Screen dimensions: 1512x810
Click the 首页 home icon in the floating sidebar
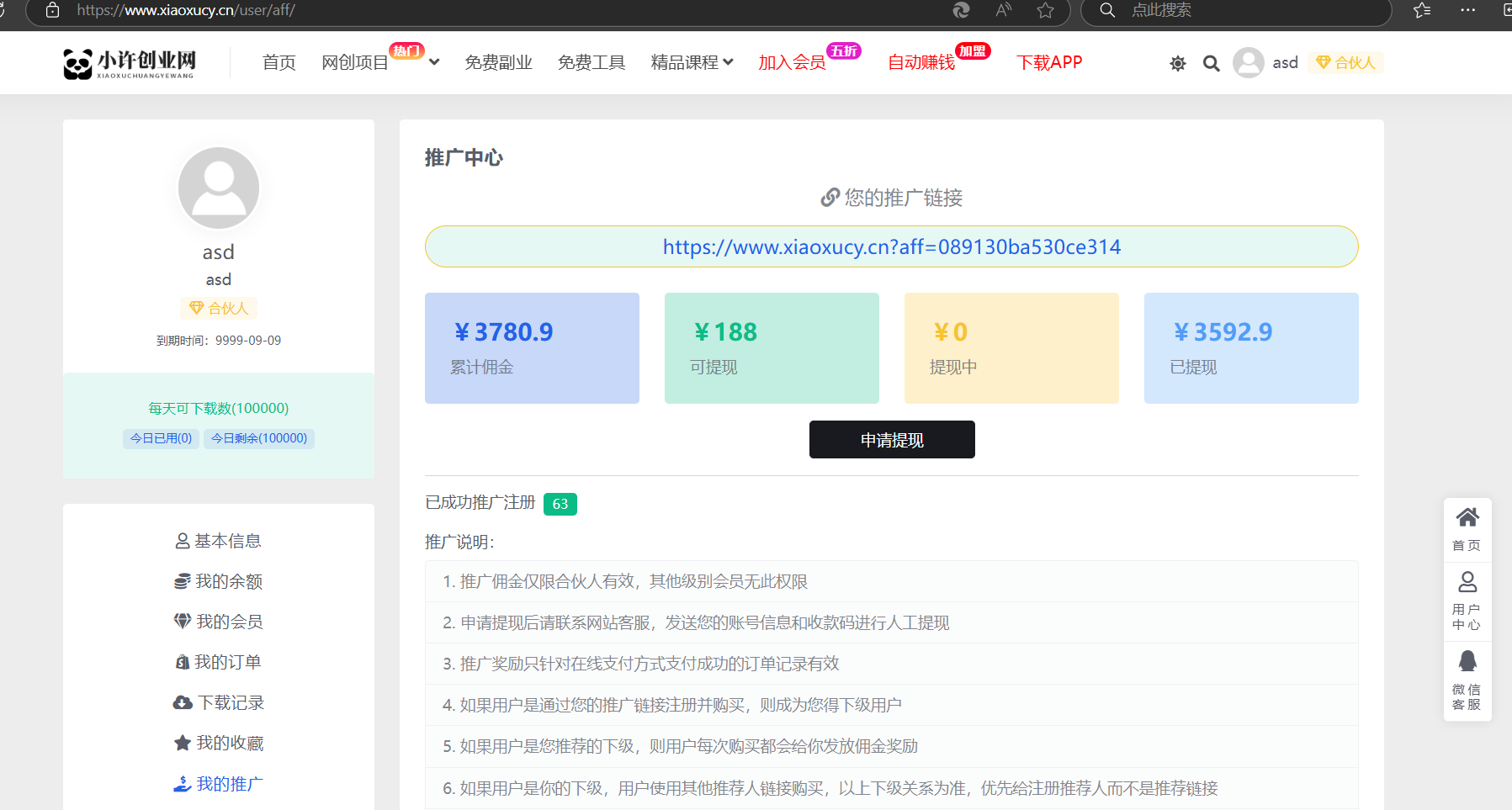click(1467, 516)
